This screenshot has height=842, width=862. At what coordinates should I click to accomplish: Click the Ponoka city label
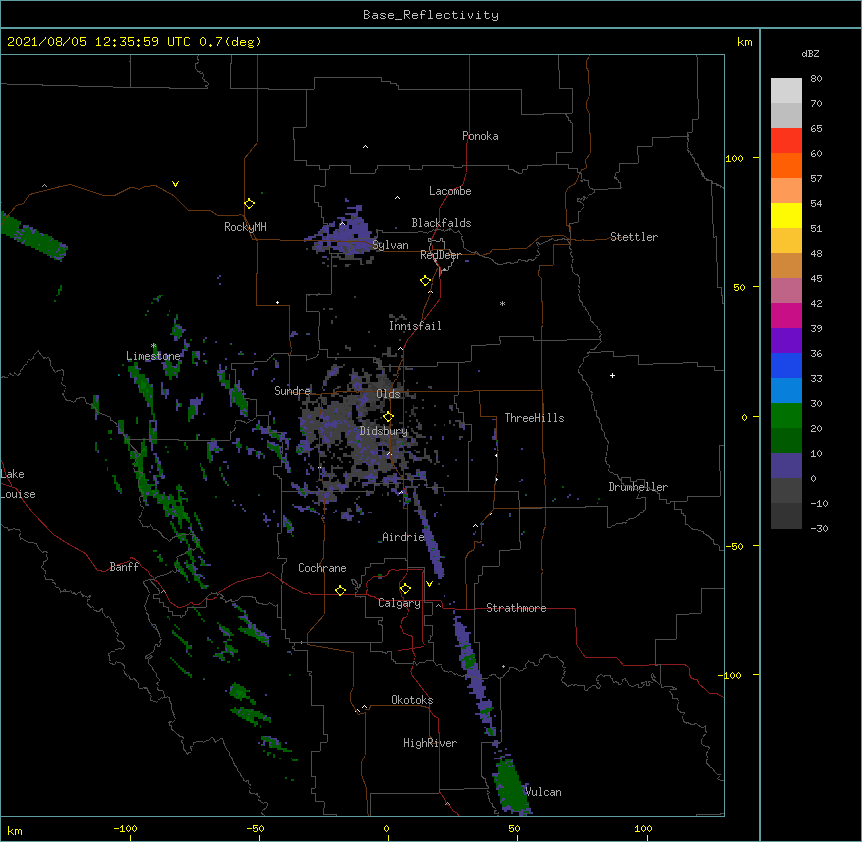[480, 136]
